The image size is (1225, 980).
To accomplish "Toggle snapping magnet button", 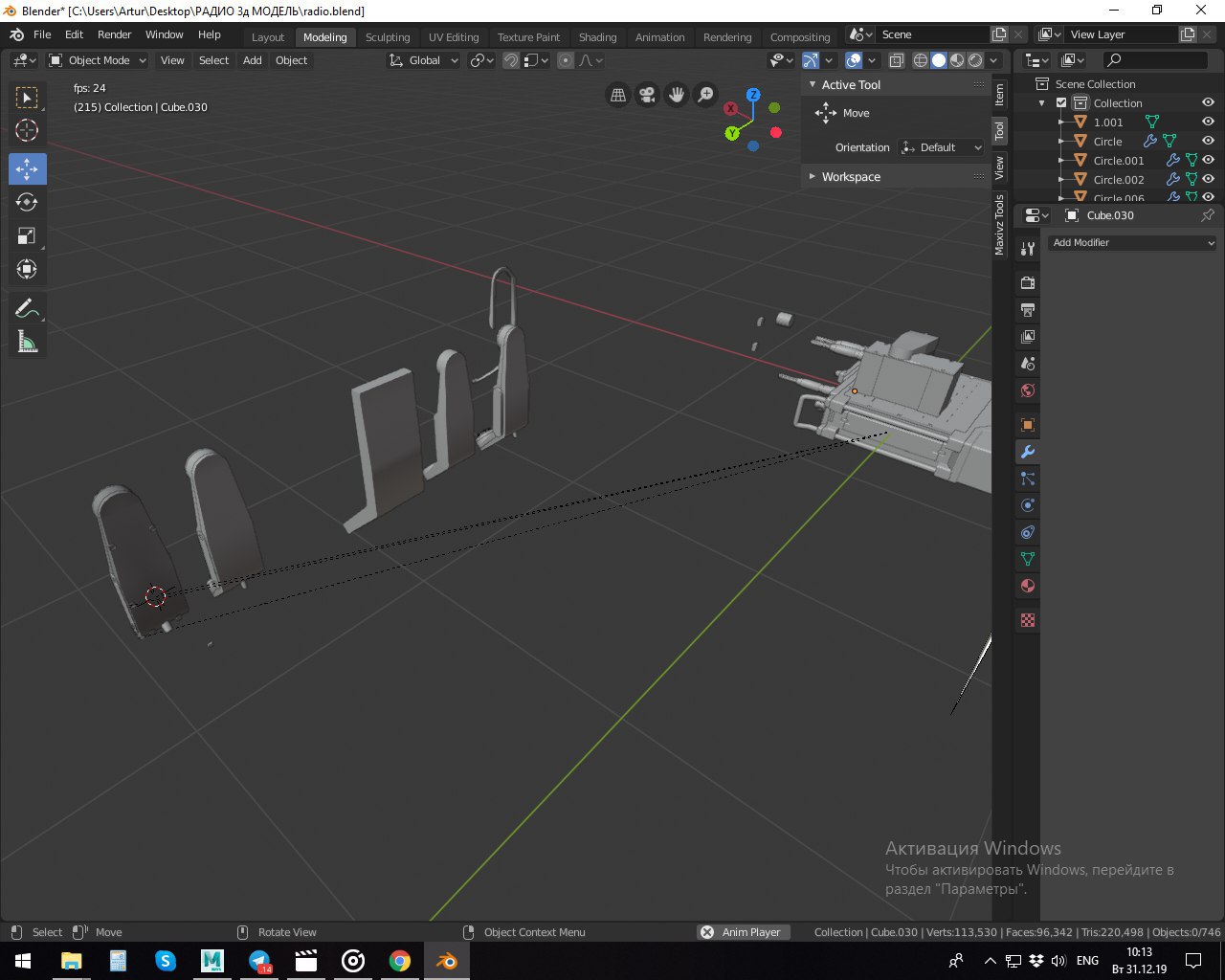I will click(x=511, y=60).
